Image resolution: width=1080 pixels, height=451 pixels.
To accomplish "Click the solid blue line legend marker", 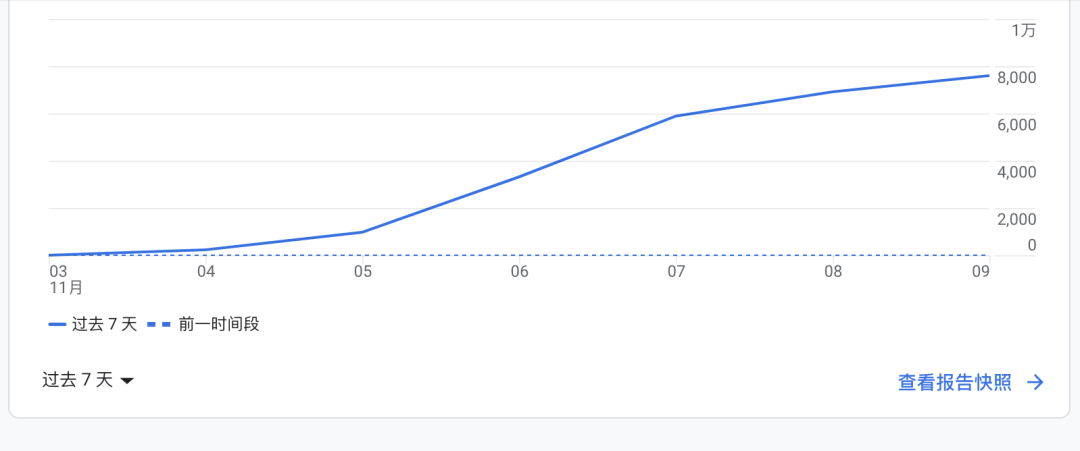I will [x=58, y=324].
